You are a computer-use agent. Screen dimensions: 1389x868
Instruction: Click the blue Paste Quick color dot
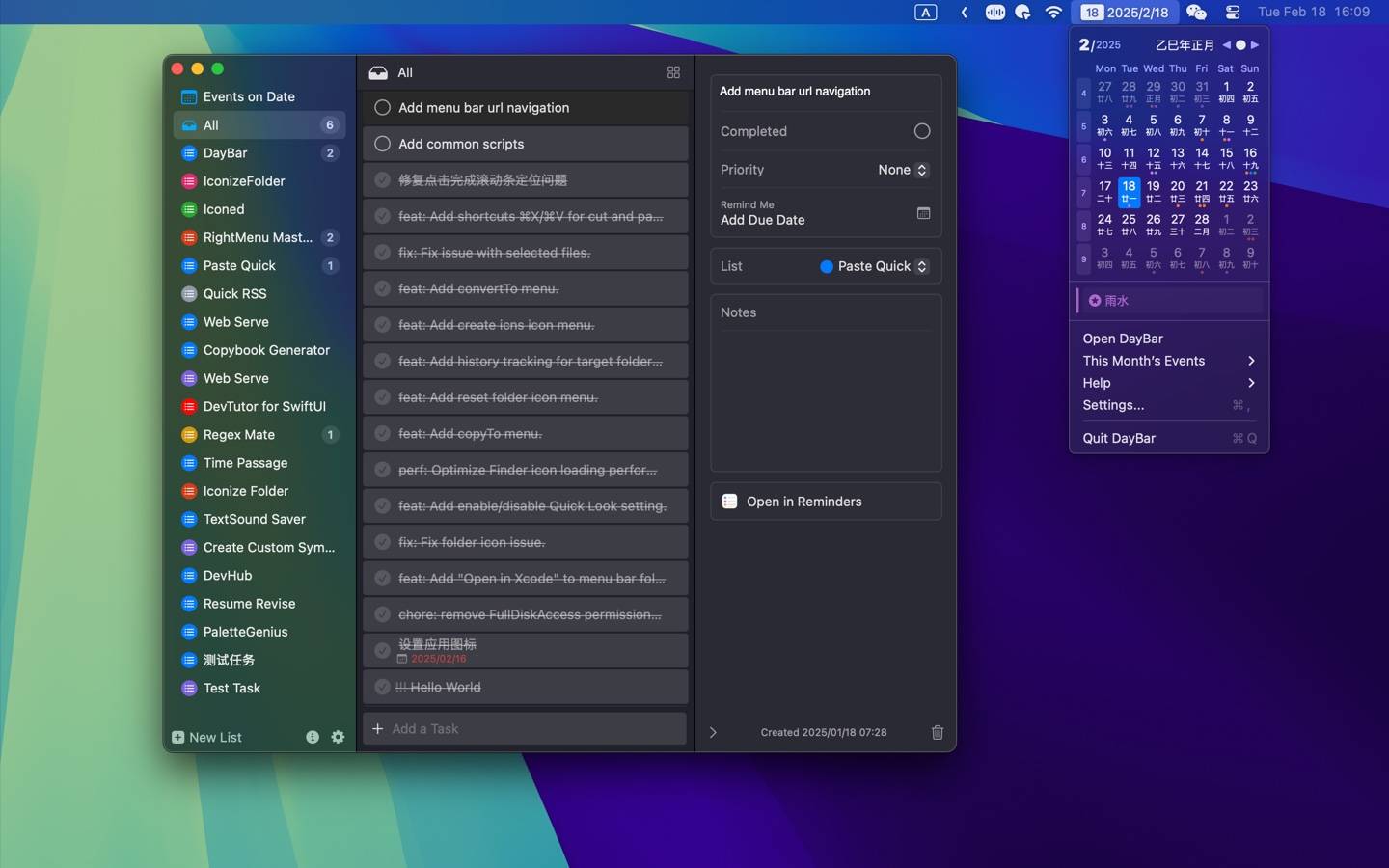tap(827, 267)
